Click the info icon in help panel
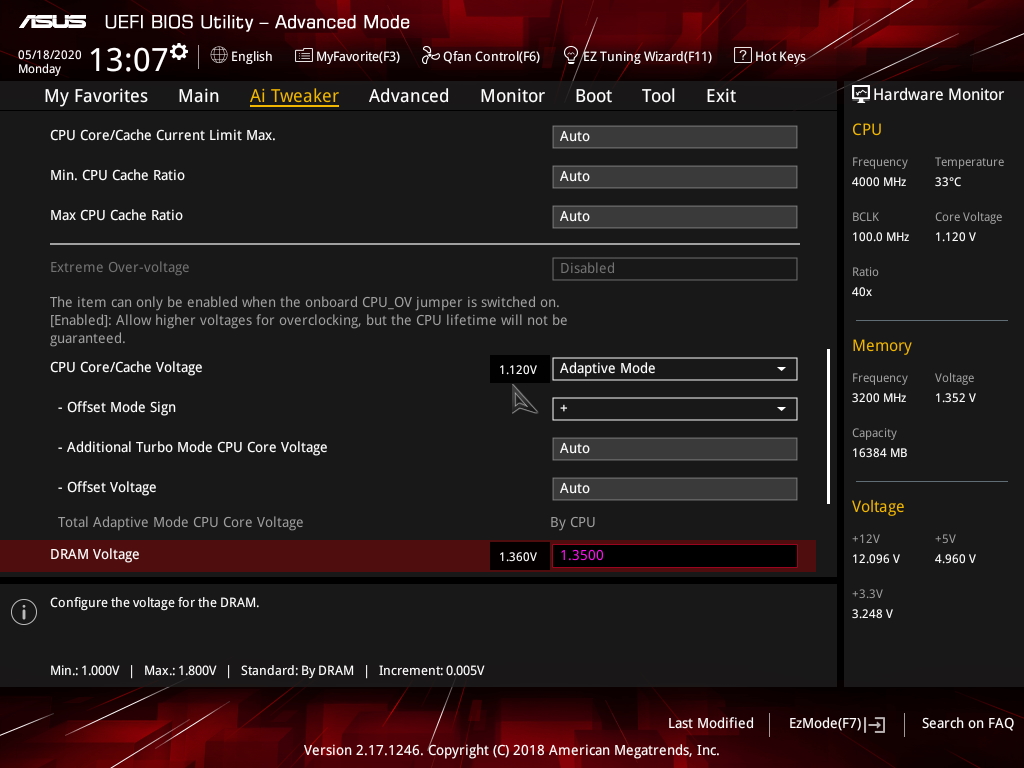 pos(24,612)
